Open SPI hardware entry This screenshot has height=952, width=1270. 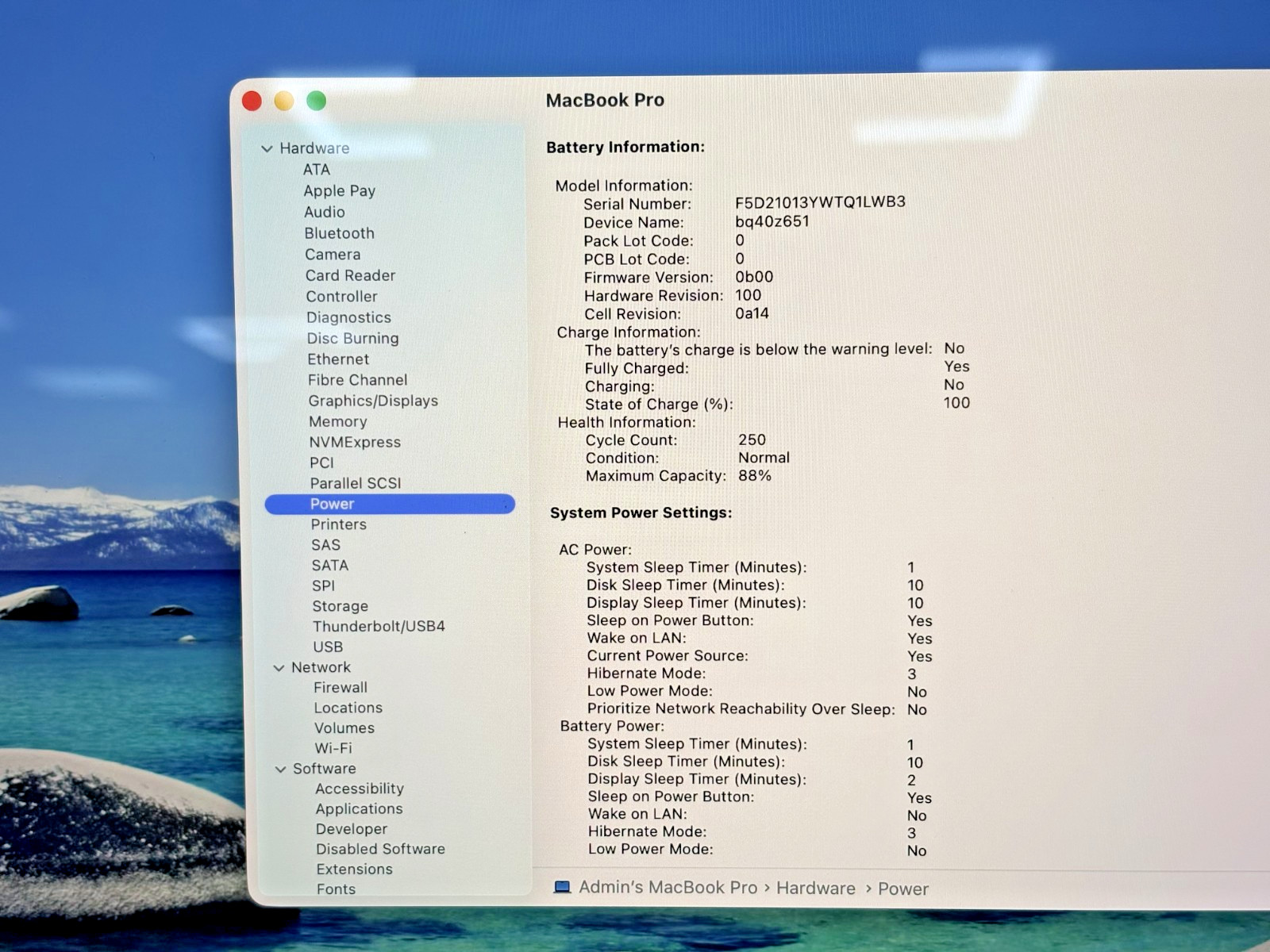tap(323, 585)
